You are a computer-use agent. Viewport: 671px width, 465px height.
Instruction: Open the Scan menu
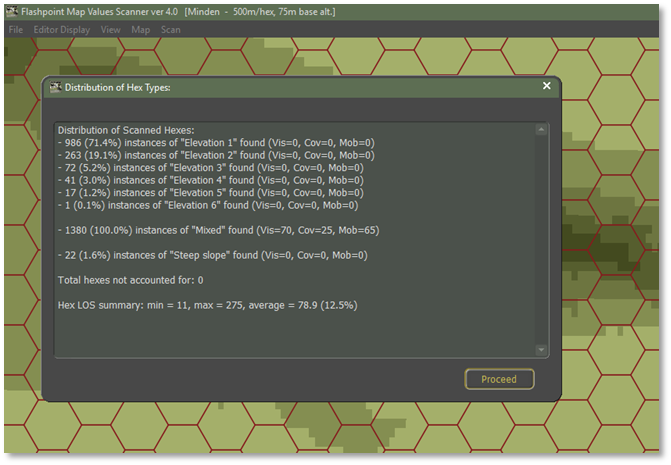[x=171, y=30]
